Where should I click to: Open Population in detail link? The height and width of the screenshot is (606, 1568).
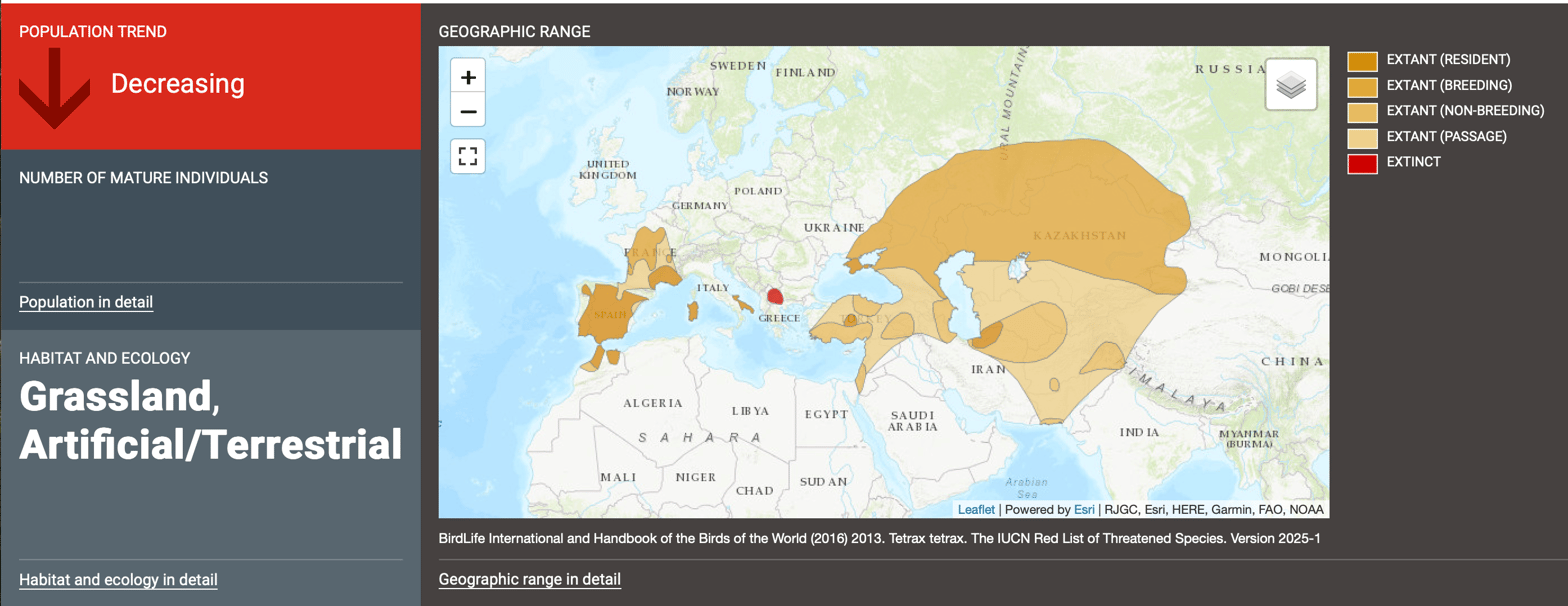86,302
